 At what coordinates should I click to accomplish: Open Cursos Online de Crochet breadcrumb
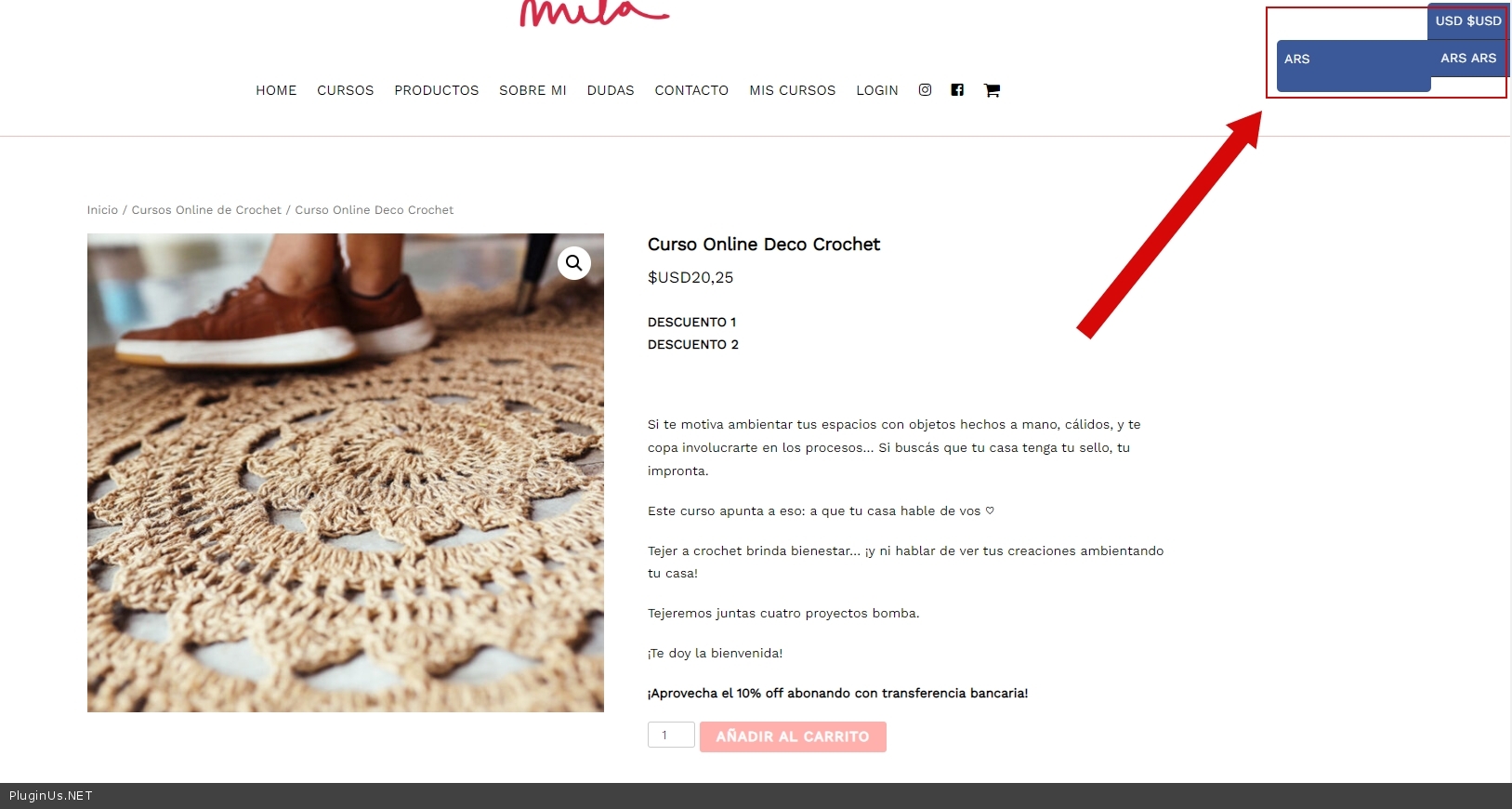tap(206, 210)
